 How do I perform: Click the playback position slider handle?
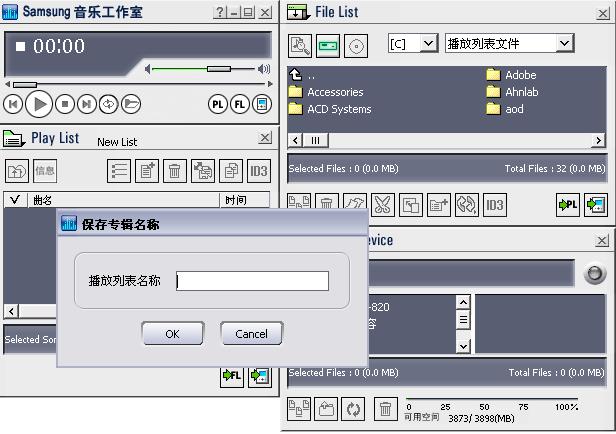pyautogui.click(x=25, y=84)
